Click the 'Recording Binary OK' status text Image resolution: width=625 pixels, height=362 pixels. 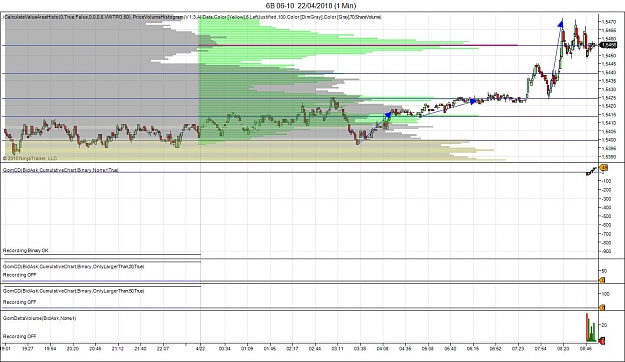pos(26,250)
